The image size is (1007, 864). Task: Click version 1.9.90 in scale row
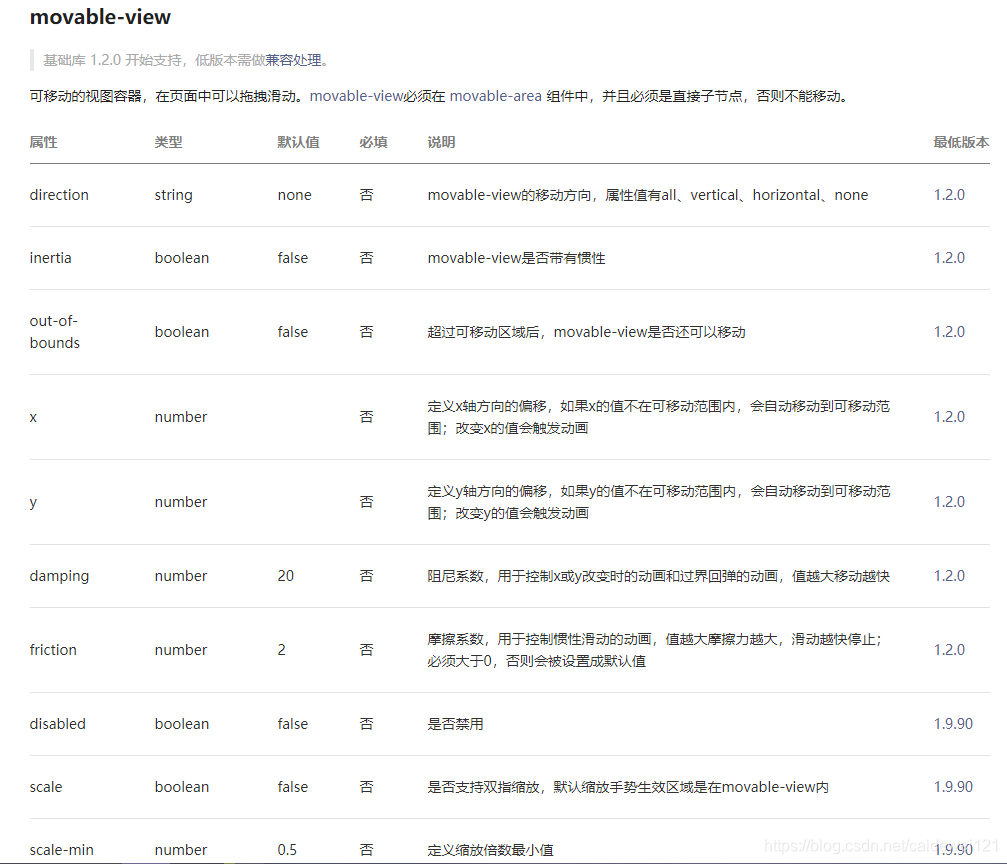click(x=953, y=786)
